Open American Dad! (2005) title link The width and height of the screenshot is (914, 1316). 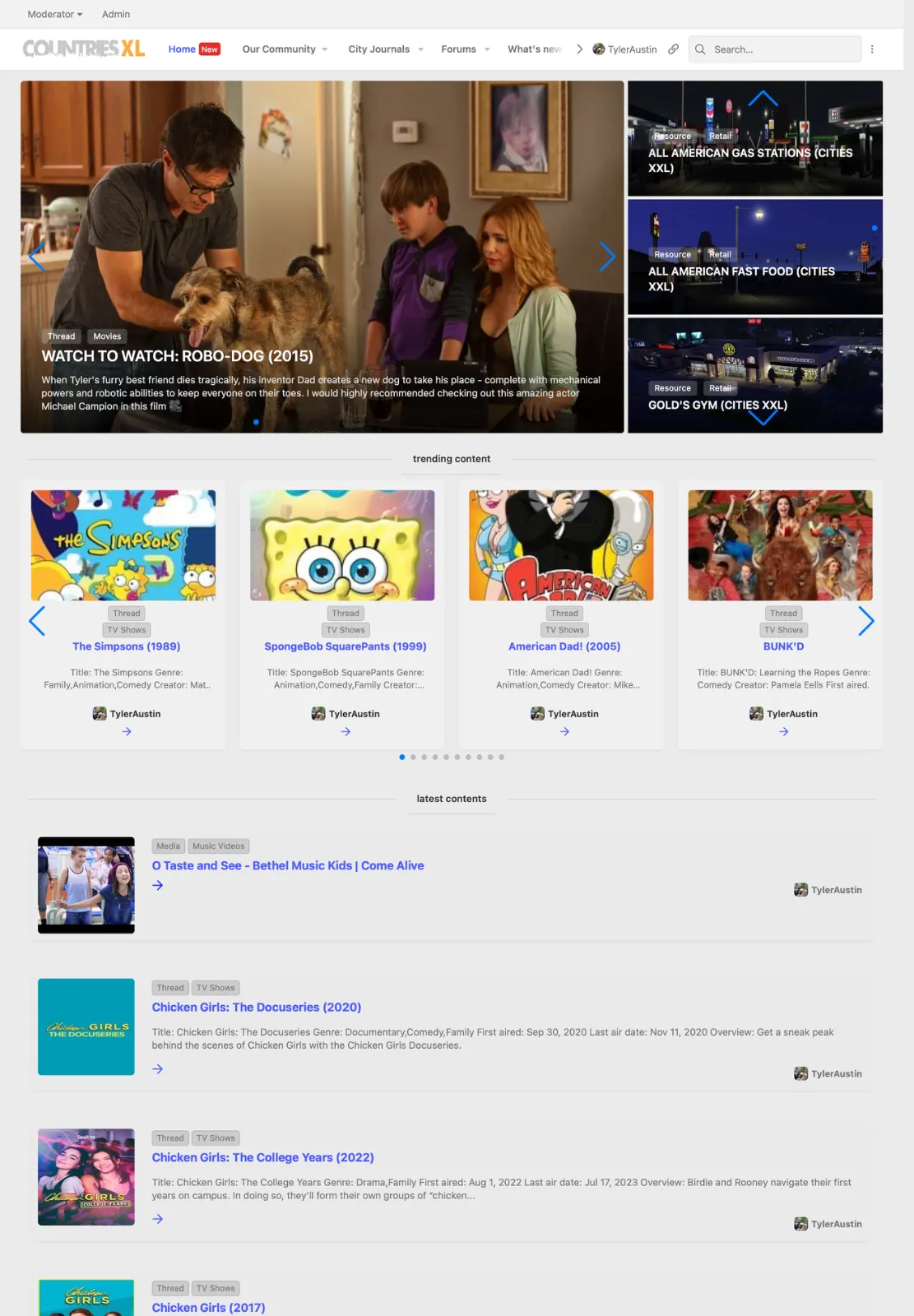click(564, 646)
